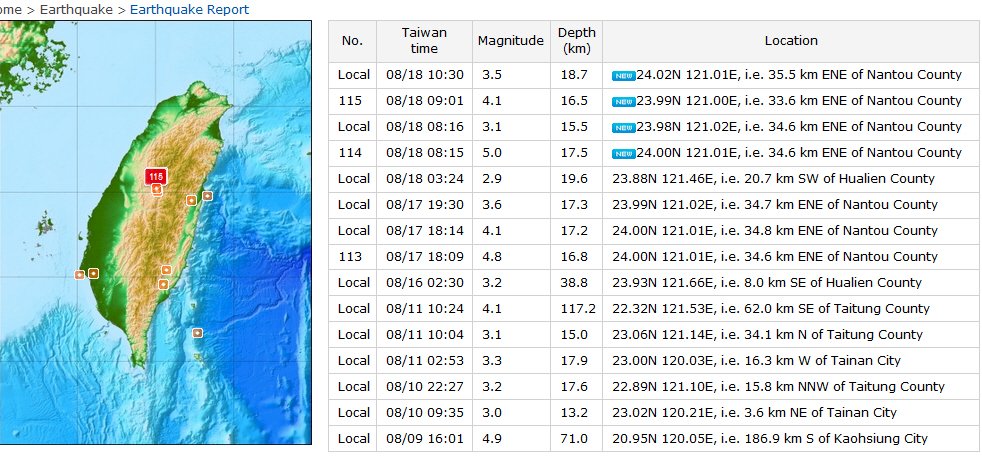This screenshot has height=460, width=982.
Task: Click the 'Location' column header
Action: (x=791, y=41)
